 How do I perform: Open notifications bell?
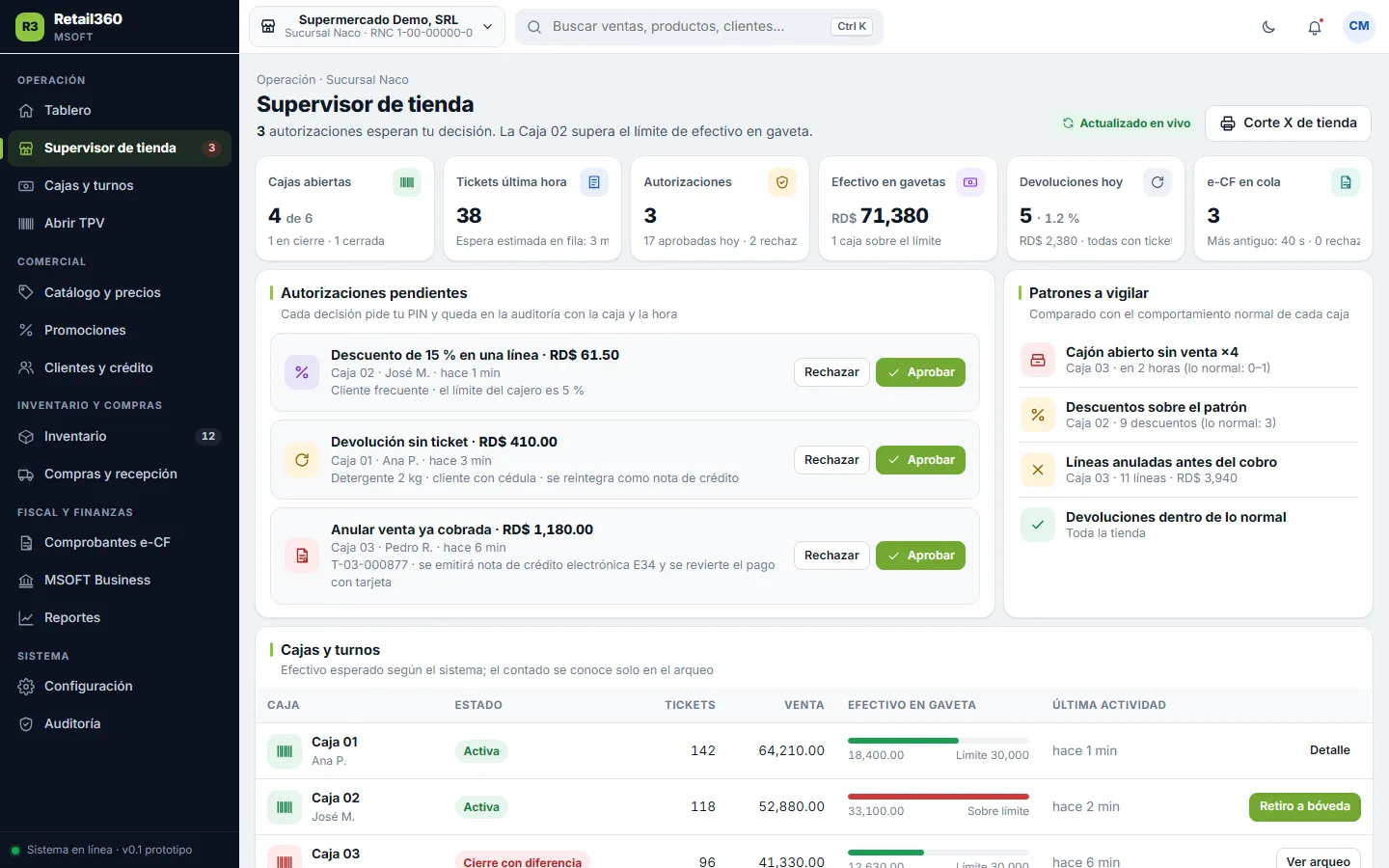tap(1315, 27)
